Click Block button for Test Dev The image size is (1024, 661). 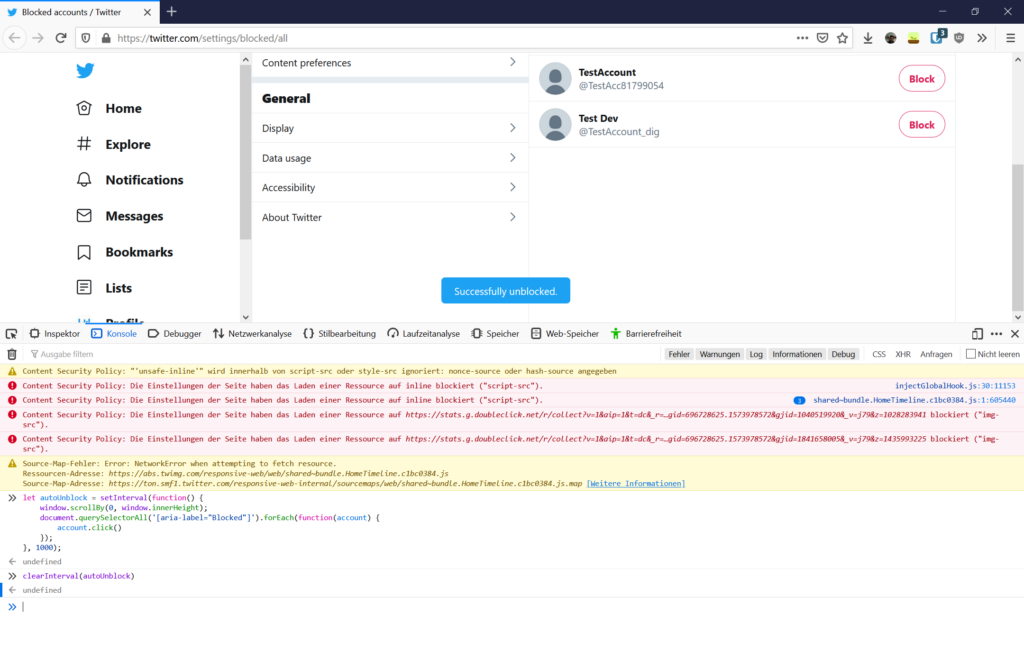(x=921, y=125)
